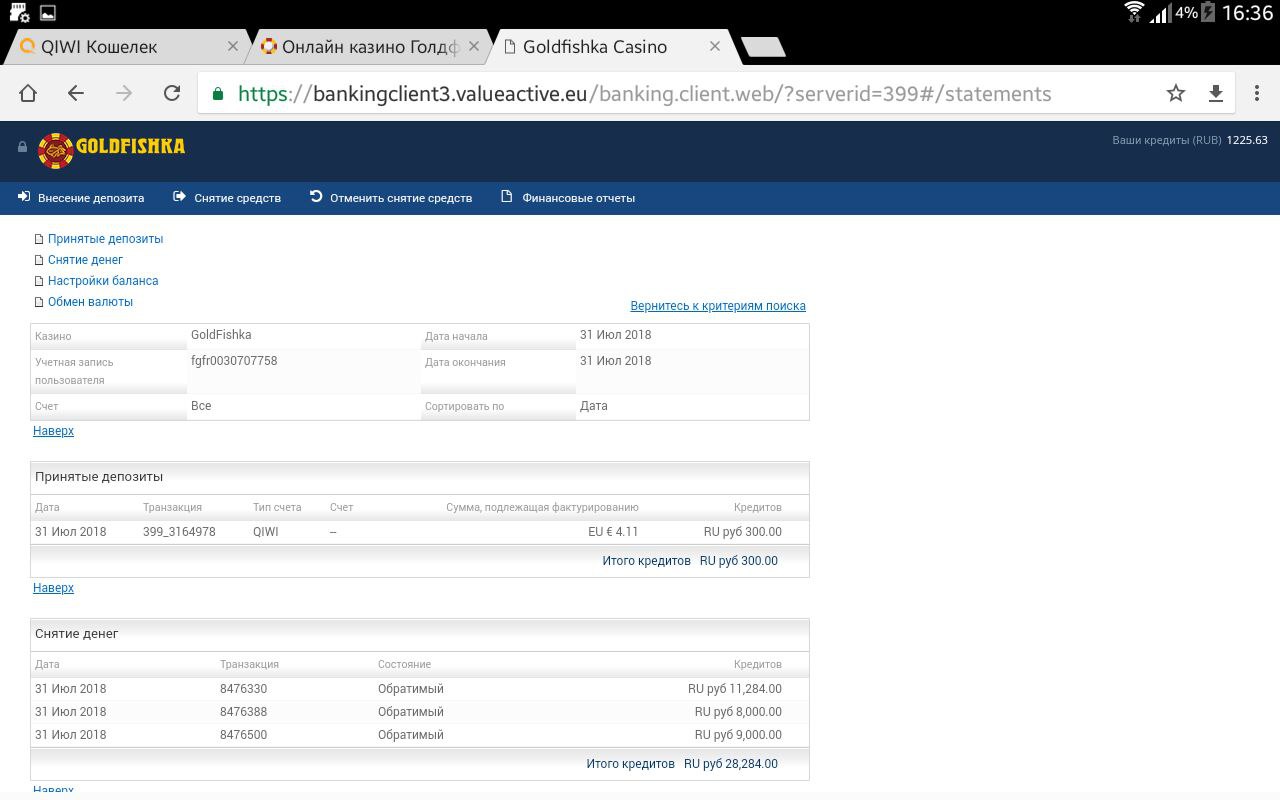
Task: Open a new browser tab
Action: [764, 47]
